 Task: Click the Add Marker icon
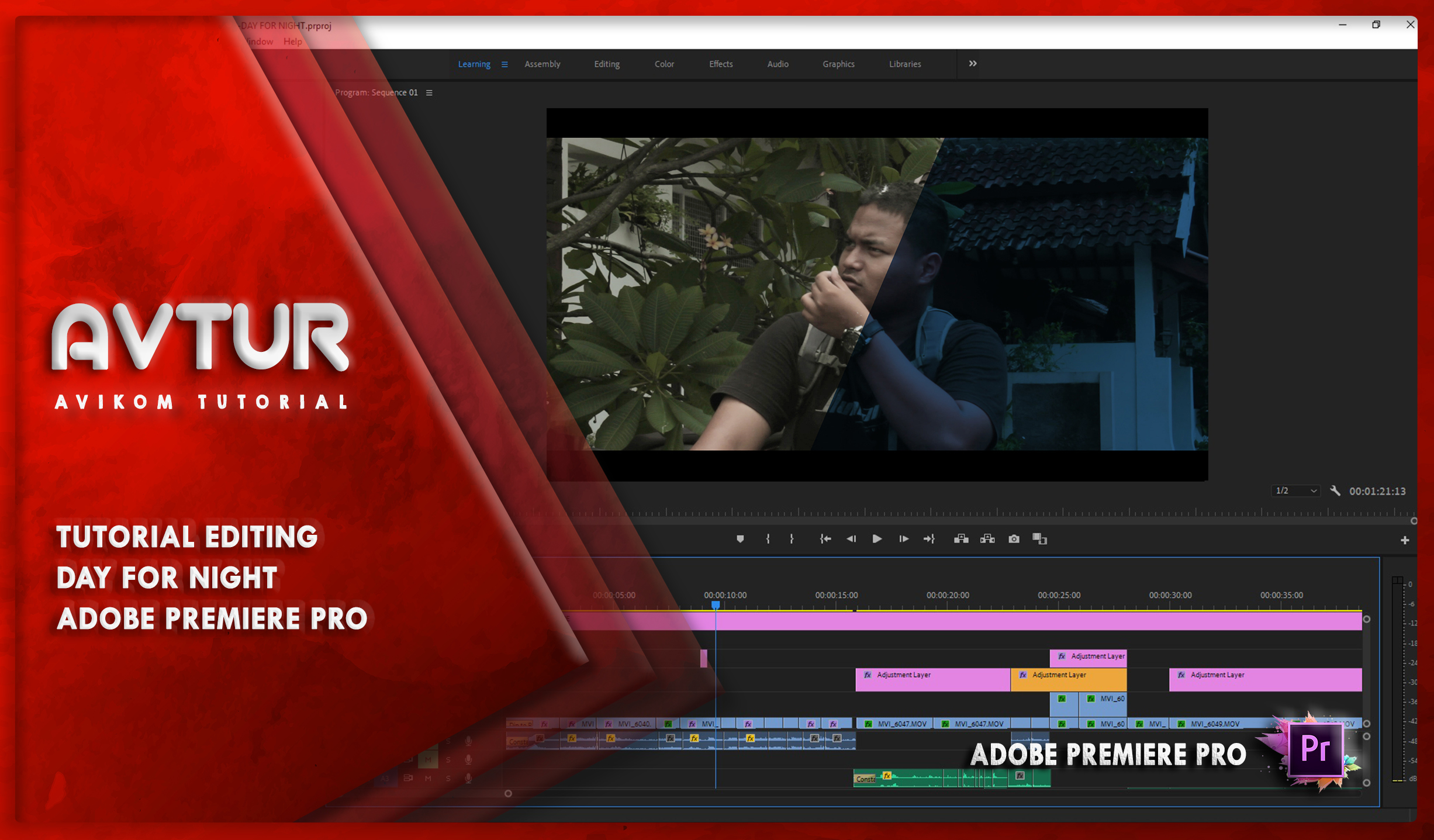click(x=740, y=539)
